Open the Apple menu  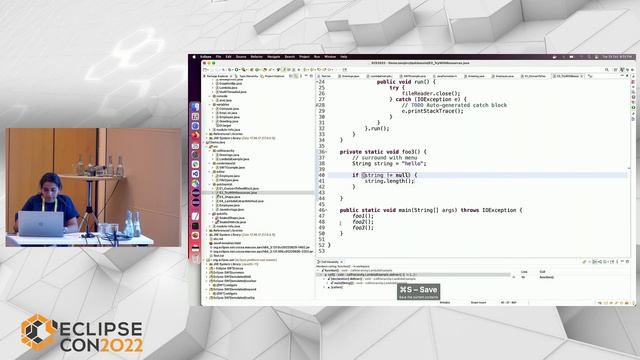[x=194, y=57]
